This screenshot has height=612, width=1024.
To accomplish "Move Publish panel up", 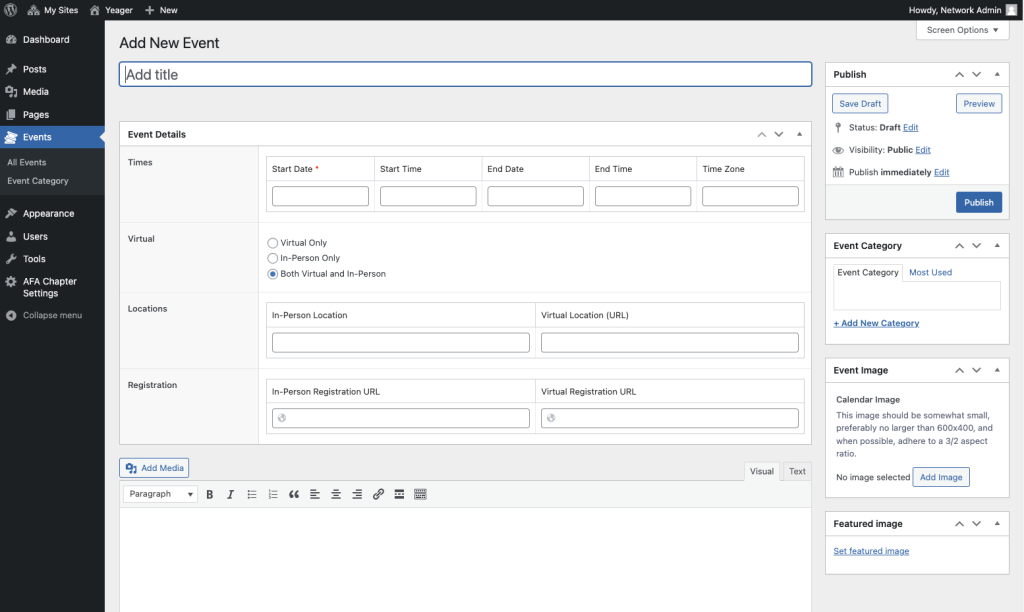I will (959, 74).
